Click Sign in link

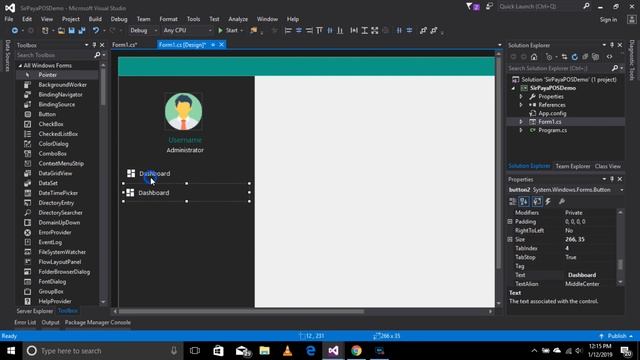608,20
